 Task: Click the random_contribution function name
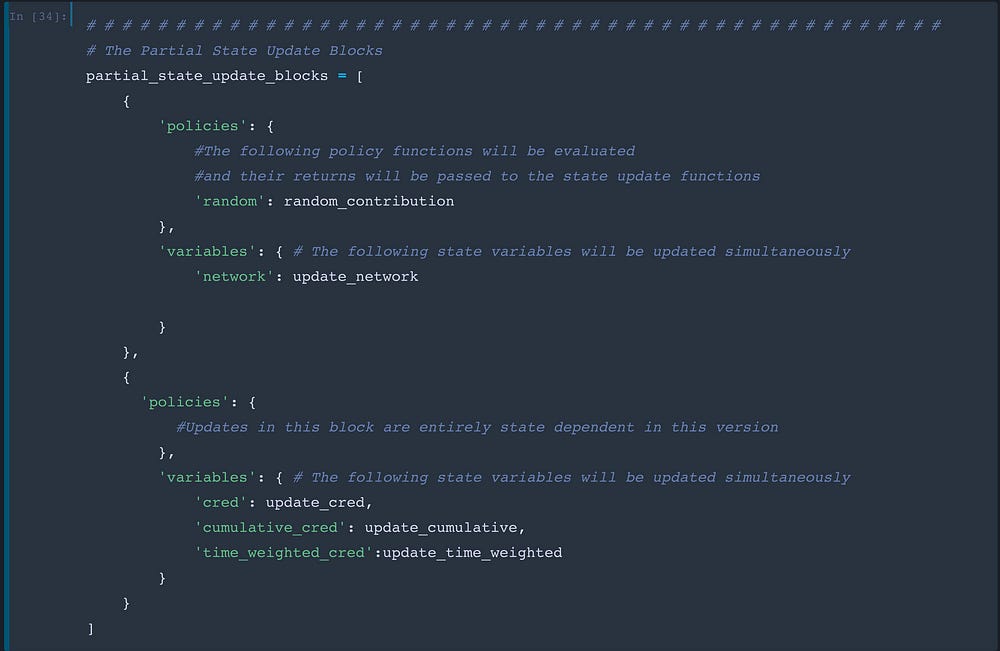click(x=369, y=201)
